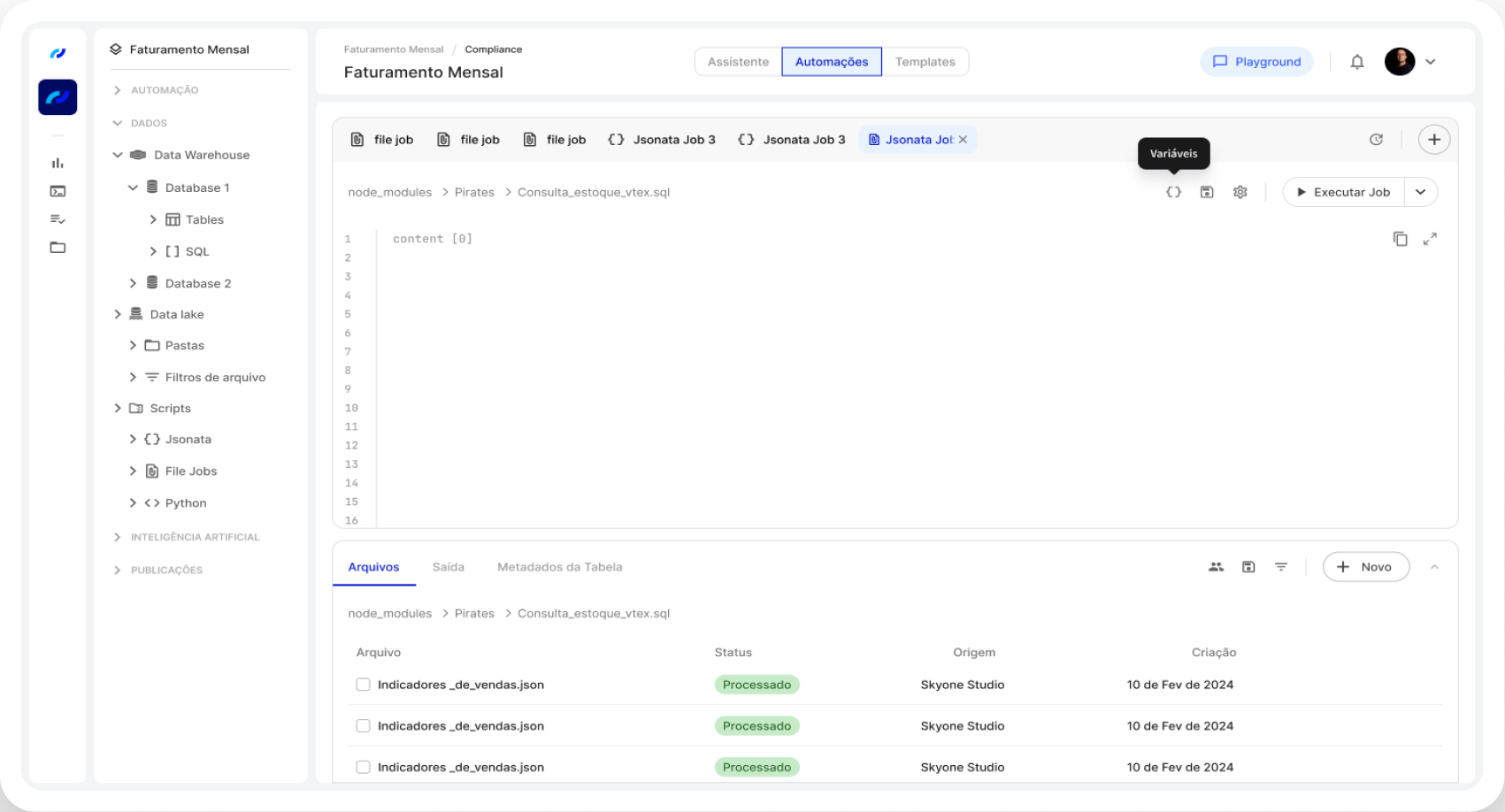Copy editor content with the copy icon
Screen dimensions: 1505x812
click(1400, 239)
